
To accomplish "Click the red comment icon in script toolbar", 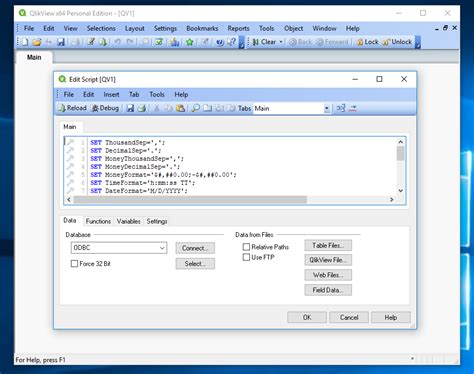I will (x=353, y=108).
